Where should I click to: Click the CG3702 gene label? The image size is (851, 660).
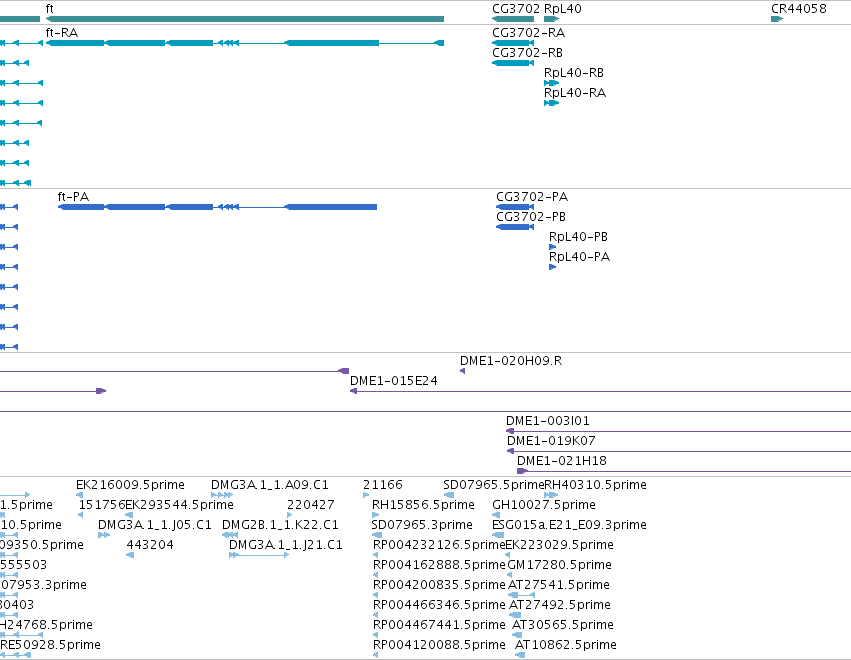516,9
